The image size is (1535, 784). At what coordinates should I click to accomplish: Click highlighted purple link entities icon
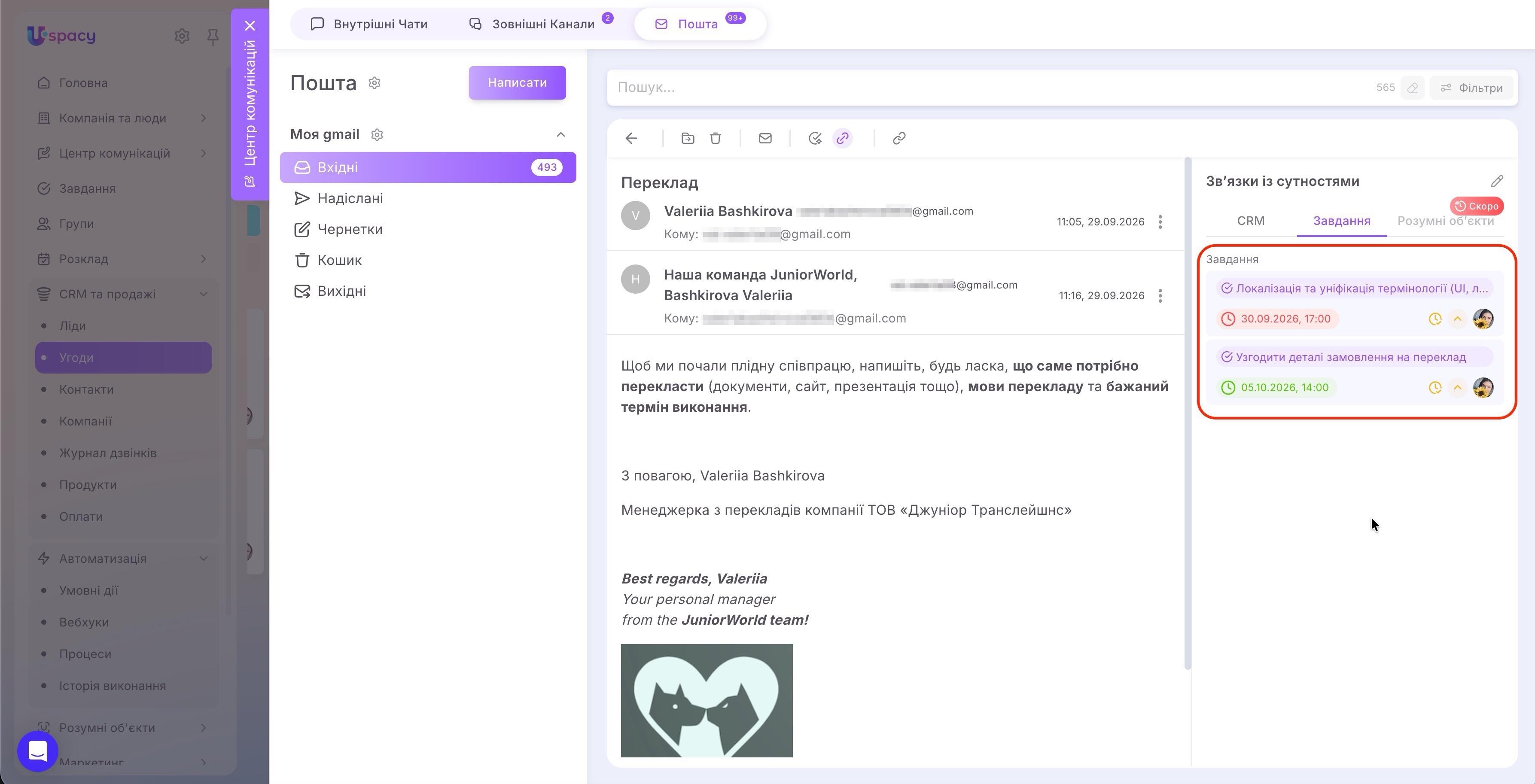pyautogui.click(x=842, y=138)
